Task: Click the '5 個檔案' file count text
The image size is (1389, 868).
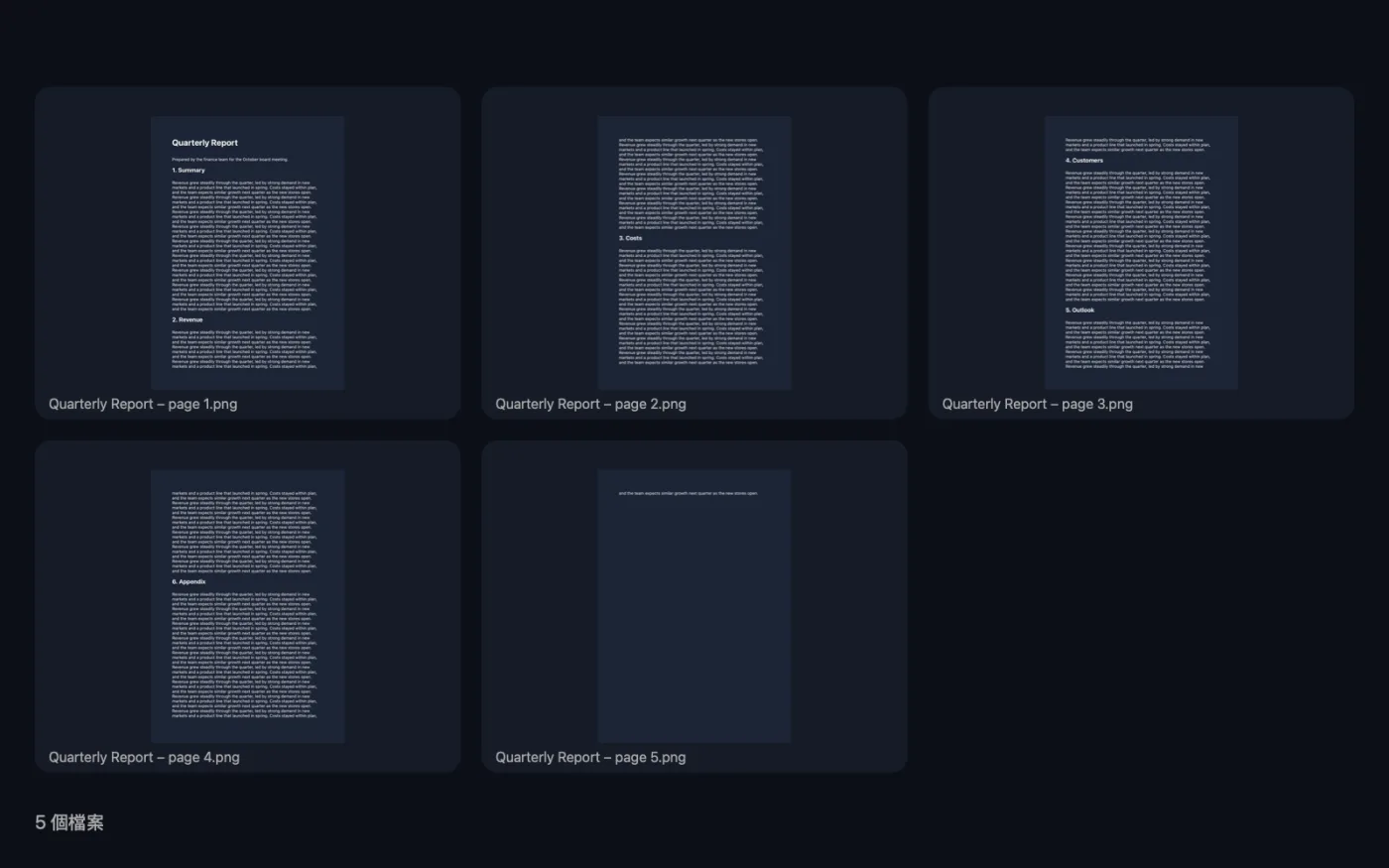Action: [69, 822]
